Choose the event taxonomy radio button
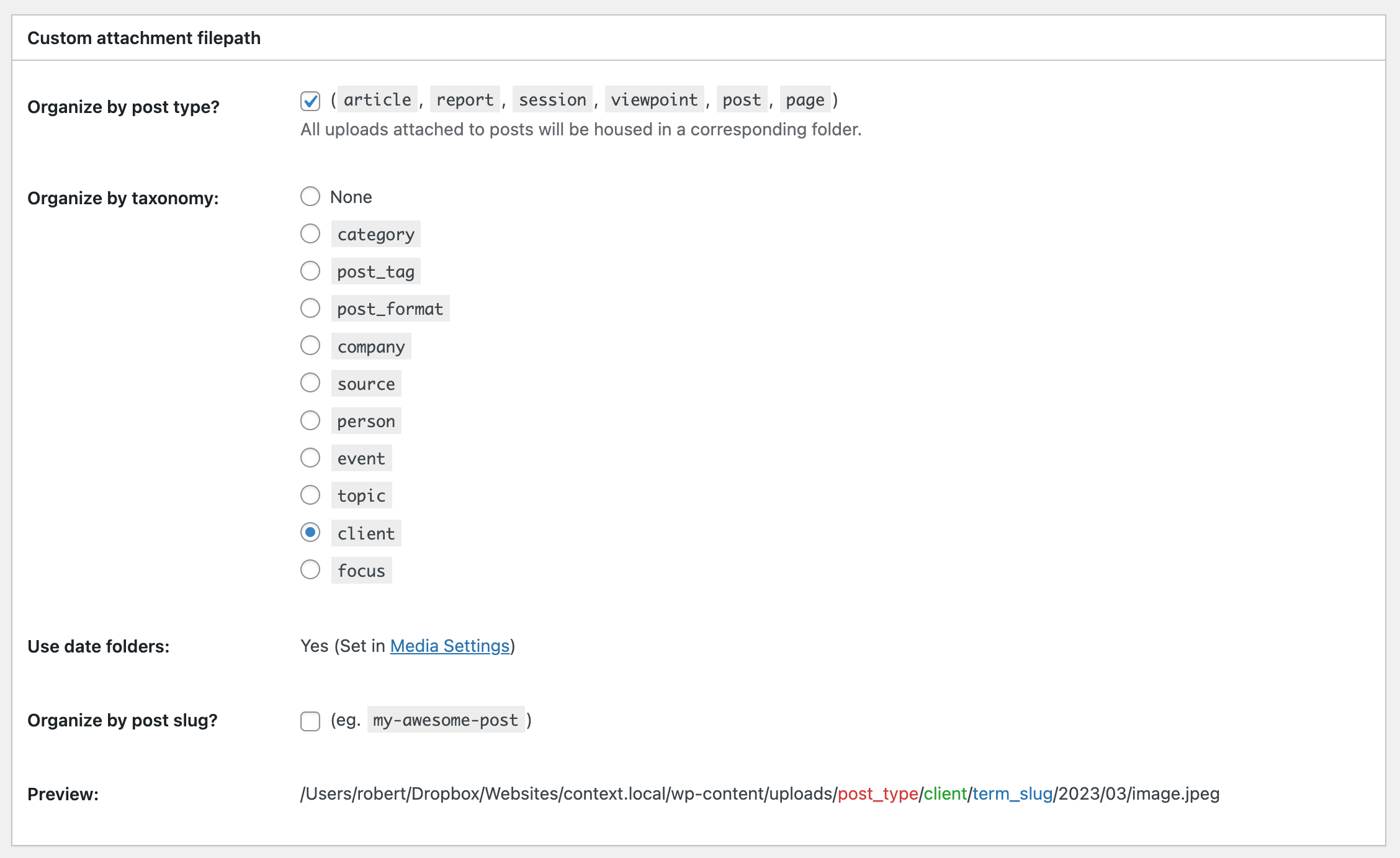Image resolution: width=1400 pixels, height=858 pixels. (310, 458)
